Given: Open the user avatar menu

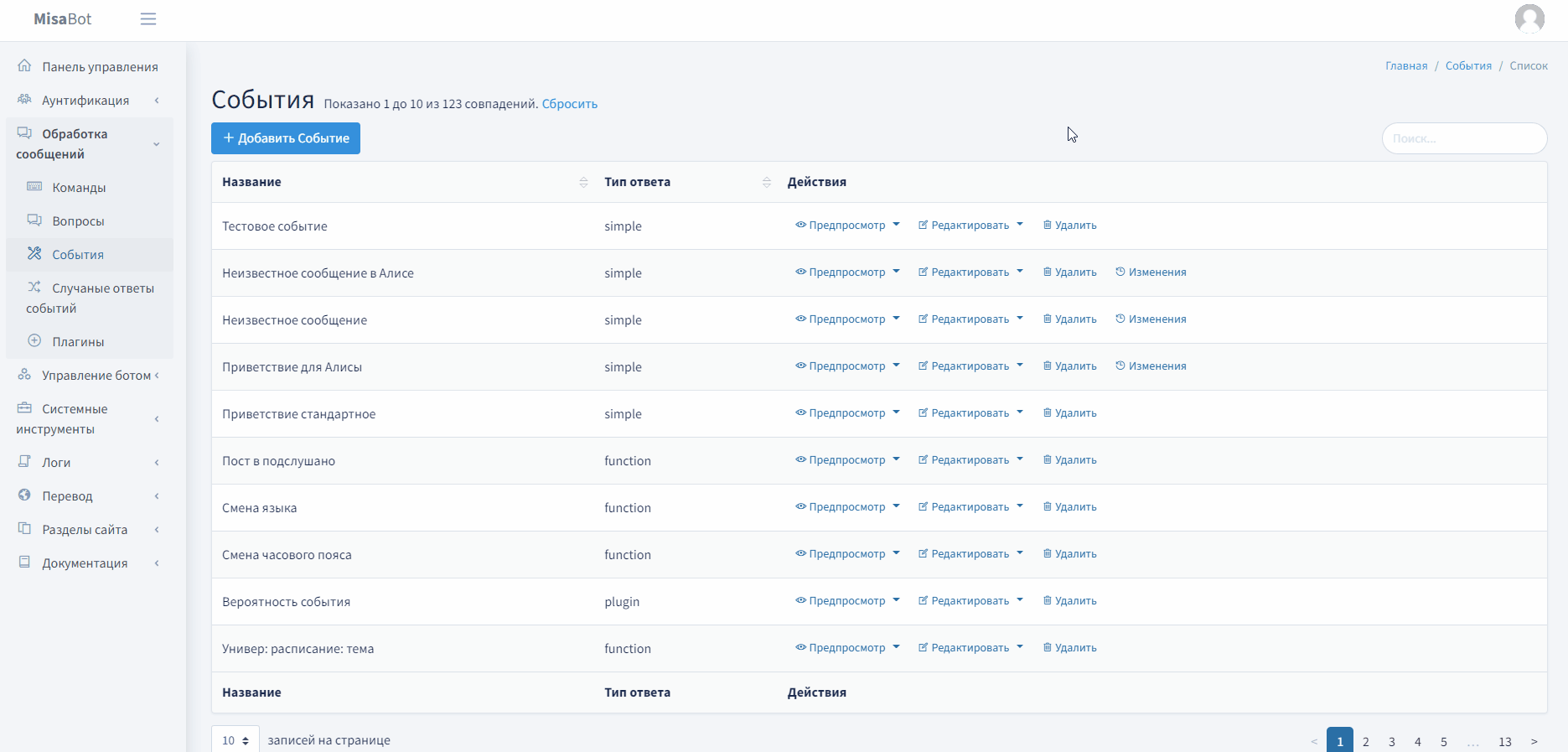Looking at the screenshot, I should 1529,18.
